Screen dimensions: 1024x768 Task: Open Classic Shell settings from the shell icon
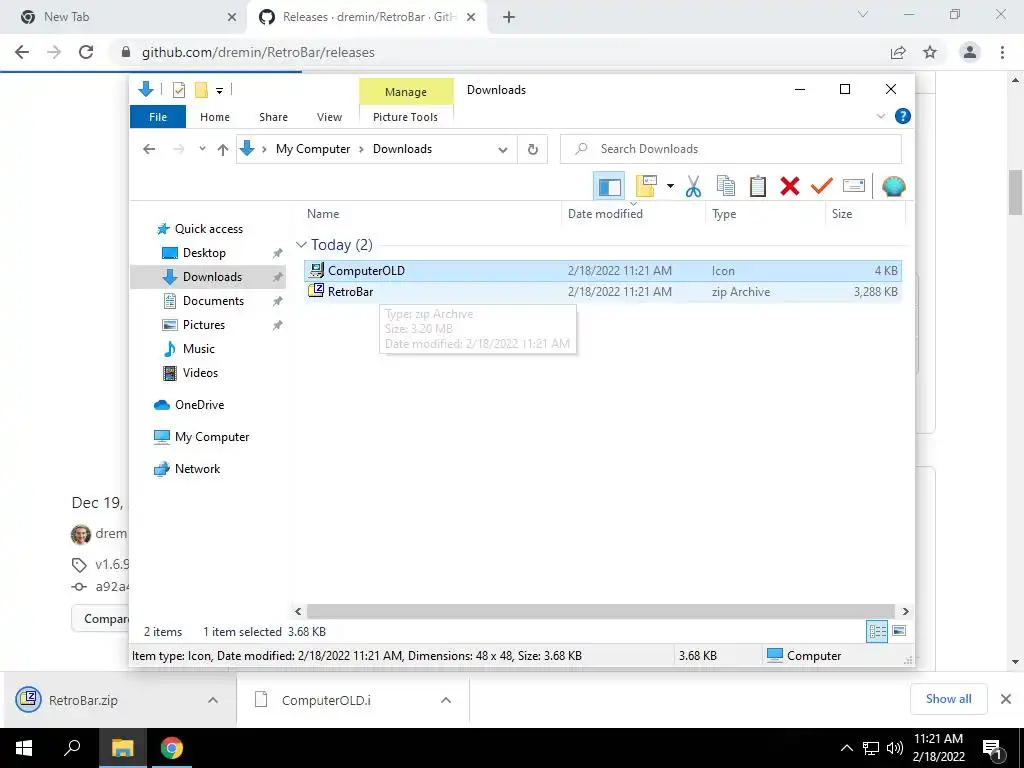[893, 187]
